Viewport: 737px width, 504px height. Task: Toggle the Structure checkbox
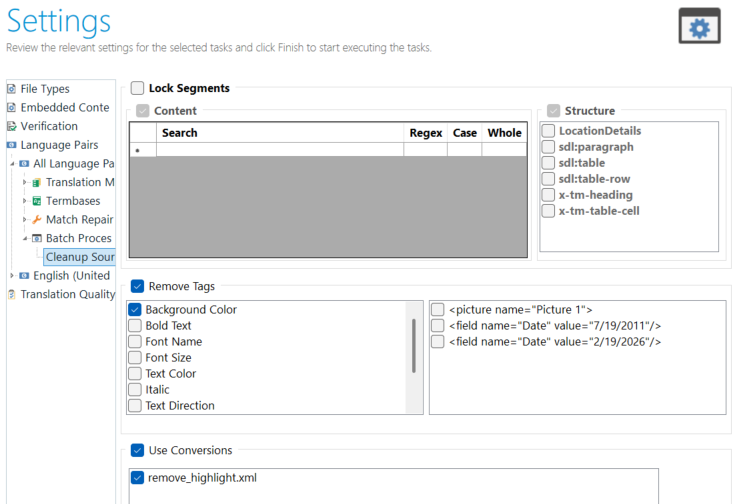click(553, 111)
